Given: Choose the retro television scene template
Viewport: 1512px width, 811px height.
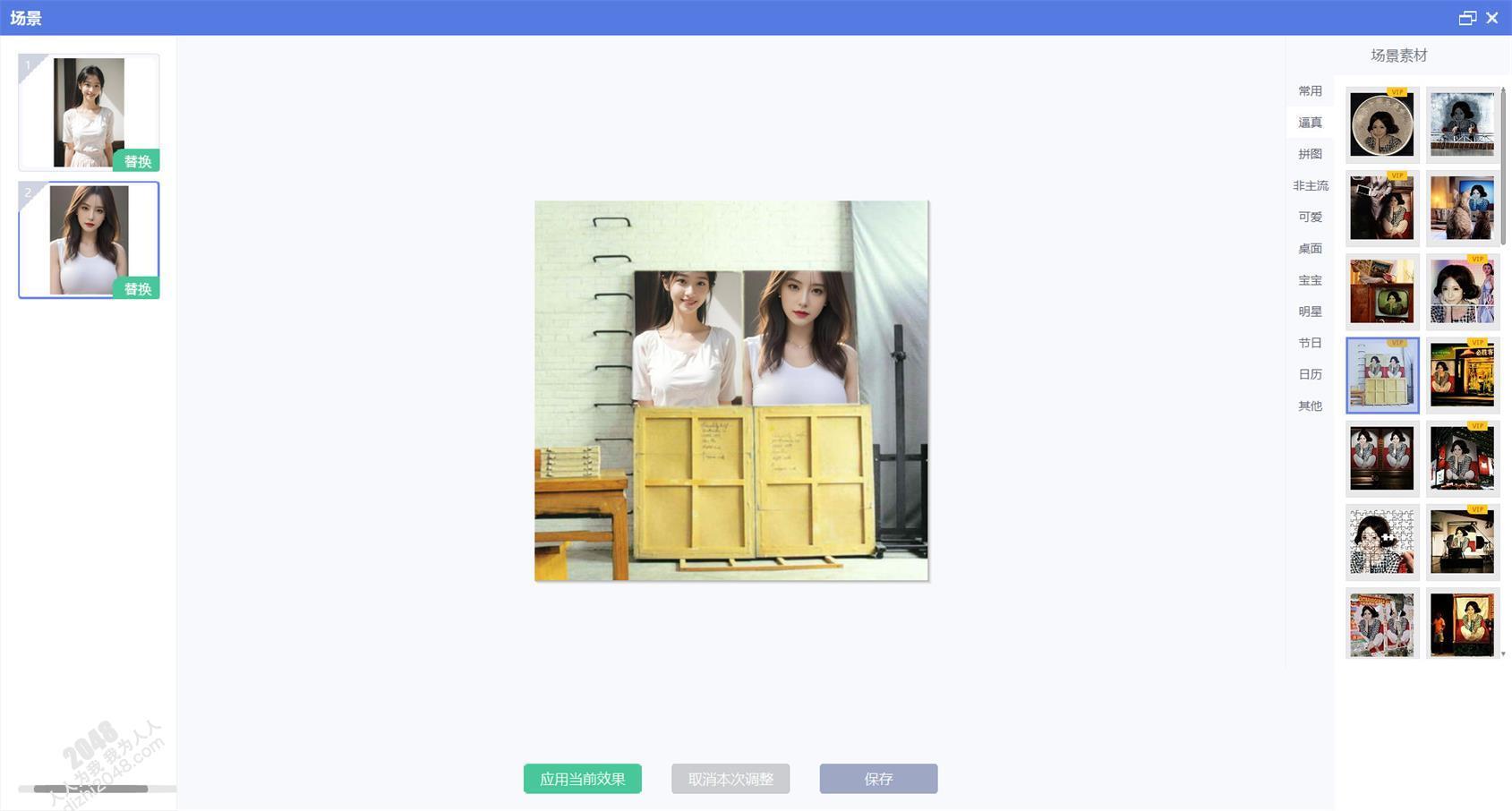Looking at the screenshot, I should click(1381, 291).
